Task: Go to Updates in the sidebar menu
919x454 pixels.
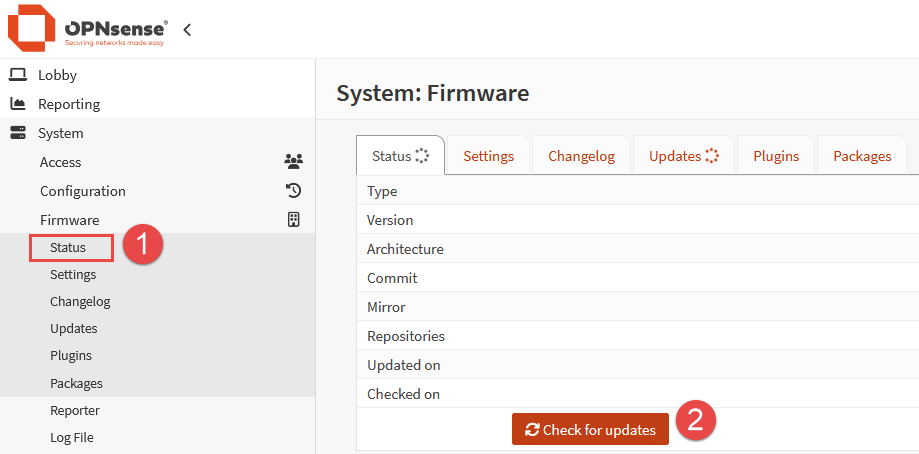Action: (x=74, y=328)
